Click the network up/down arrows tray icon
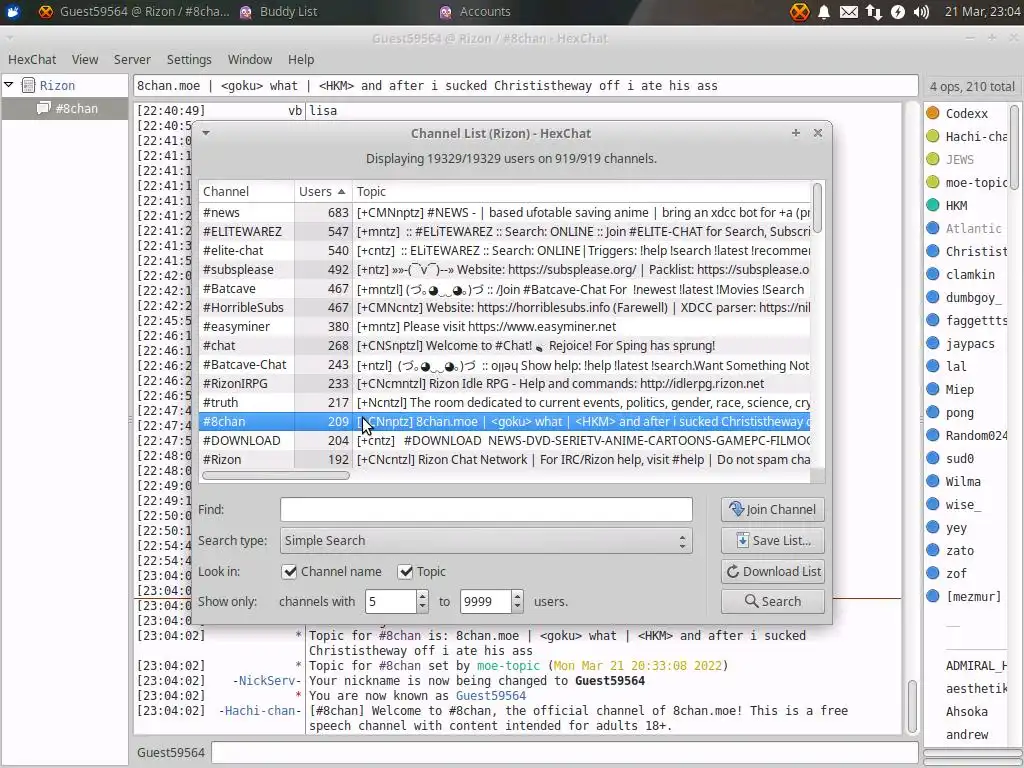 coord(873,12)
